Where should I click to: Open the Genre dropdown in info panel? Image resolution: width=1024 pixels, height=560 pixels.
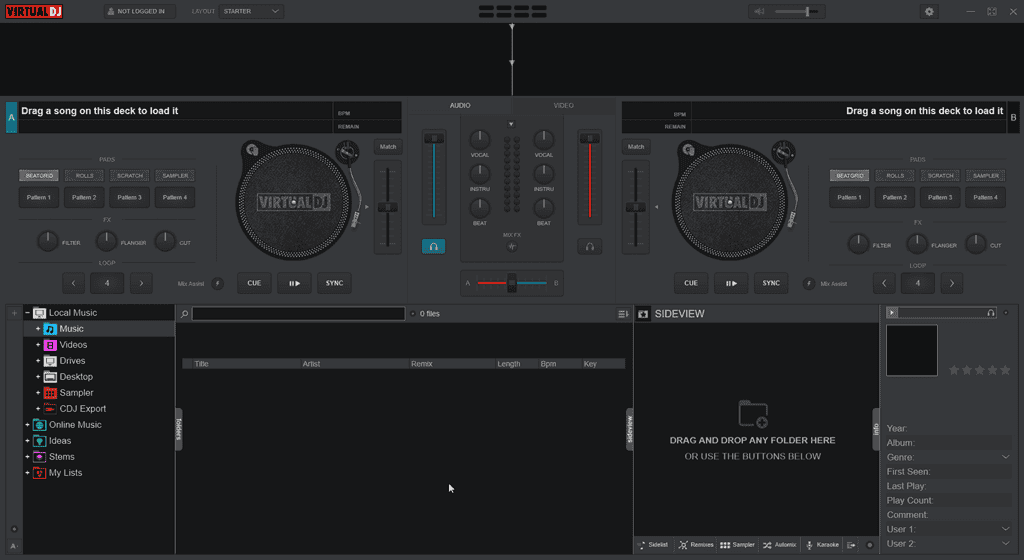pos(1005,457)
